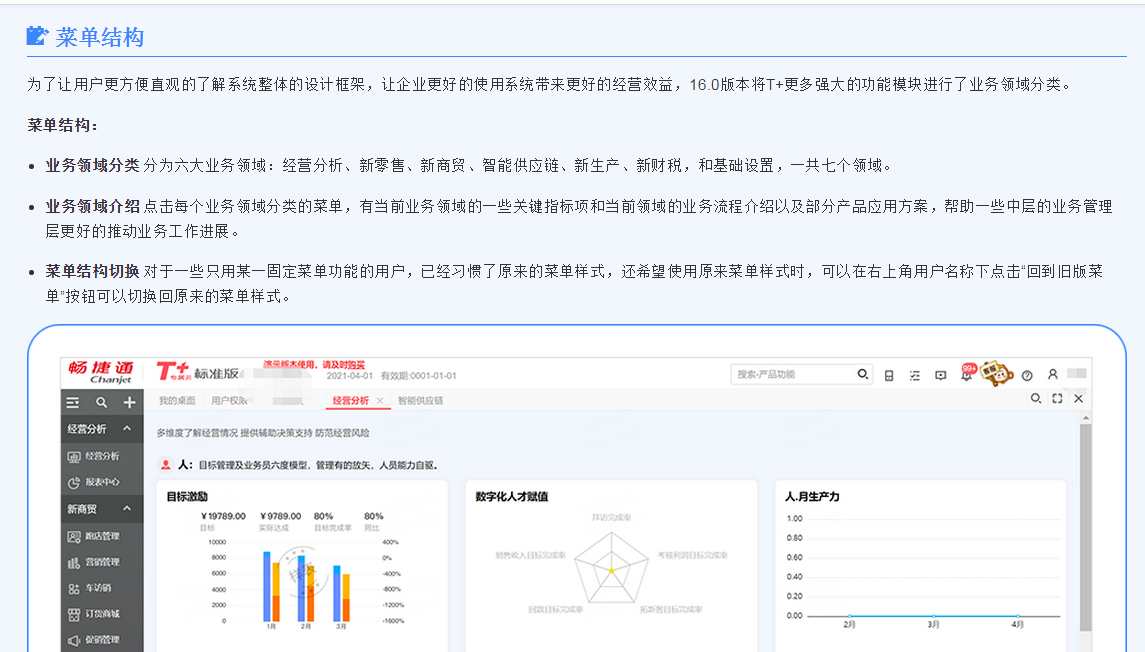Click the radar chart in 数字化人才赋值
Viewport: 1145px width, 652px height.
point(611,569)
